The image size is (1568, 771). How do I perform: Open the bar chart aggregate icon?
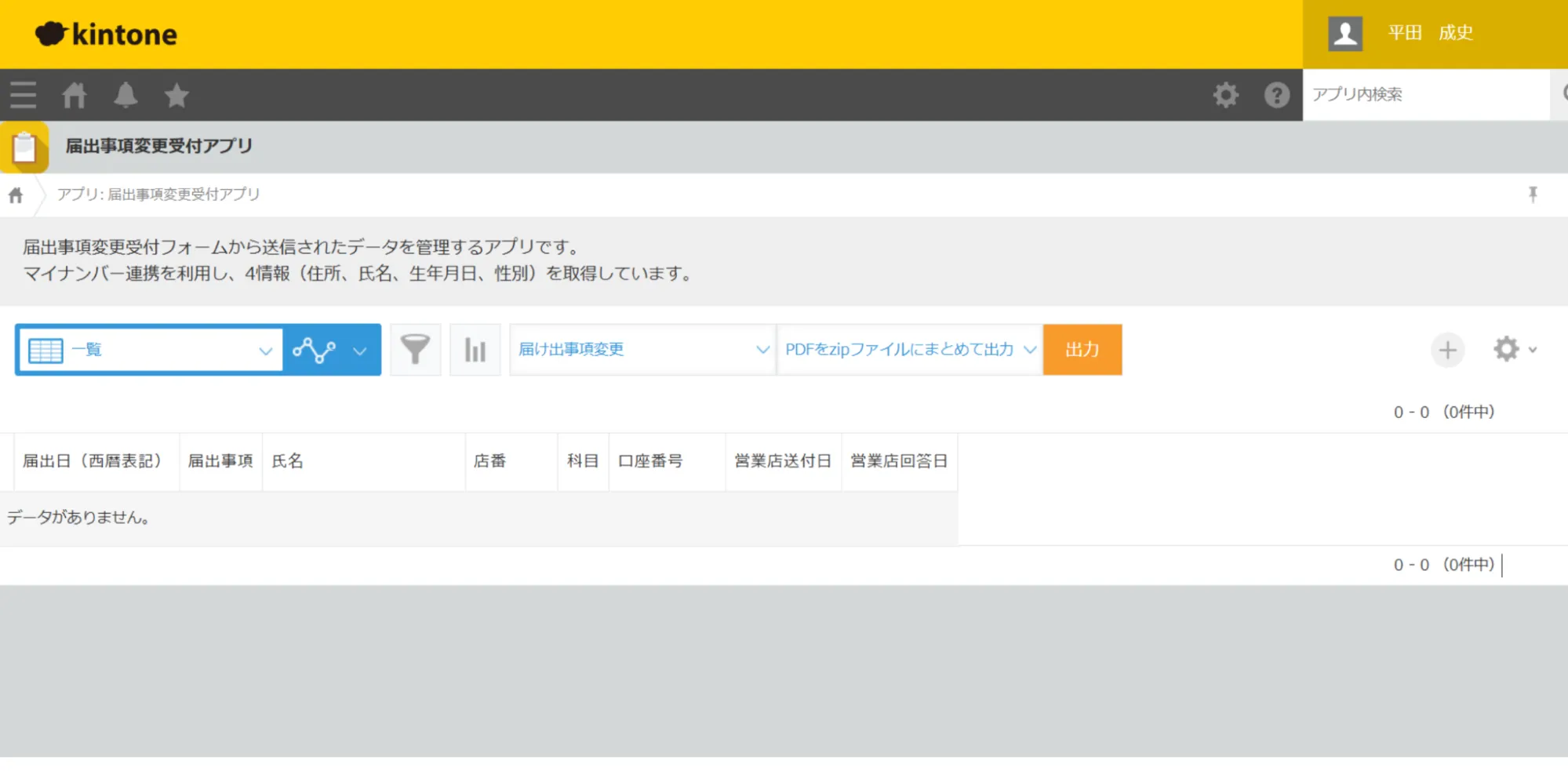[x=475, y=350]
